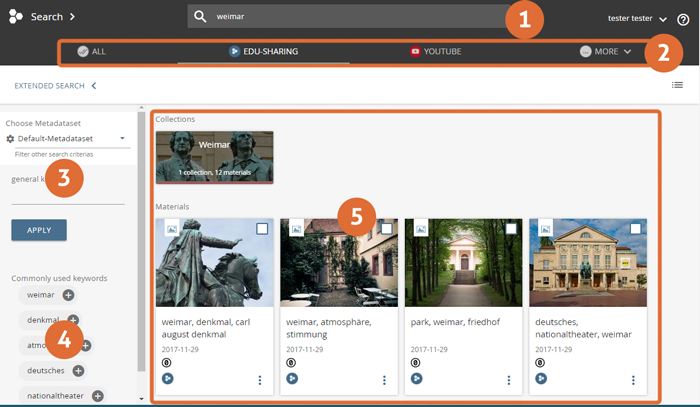700x407 pixels.
Task: Add 'nationaltheater' keyword with plus icon
Action: (98, 396)
